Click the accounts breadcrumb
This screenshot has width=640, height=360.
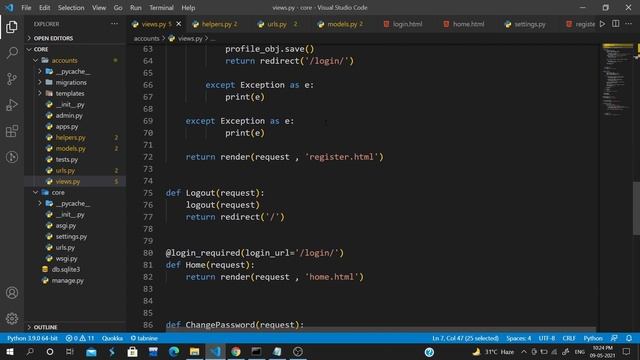(147, 38)
